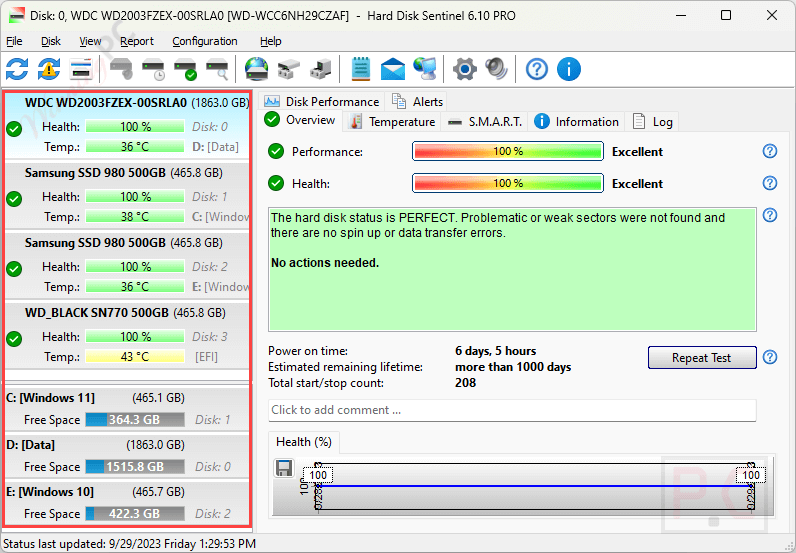Viewport: 796px width, 553px height.
Task: Select the WD_BLACK SN770 500GB disk entry
Action: [x=127, y=335]
